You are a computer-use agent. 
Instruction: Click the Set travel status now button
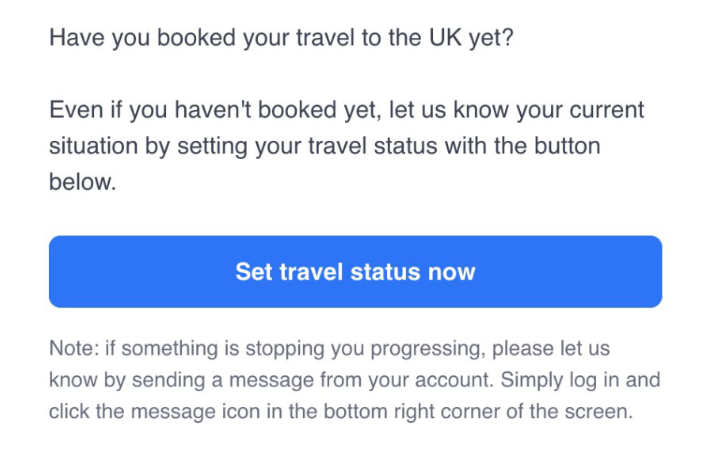click(x=355, y=272)
